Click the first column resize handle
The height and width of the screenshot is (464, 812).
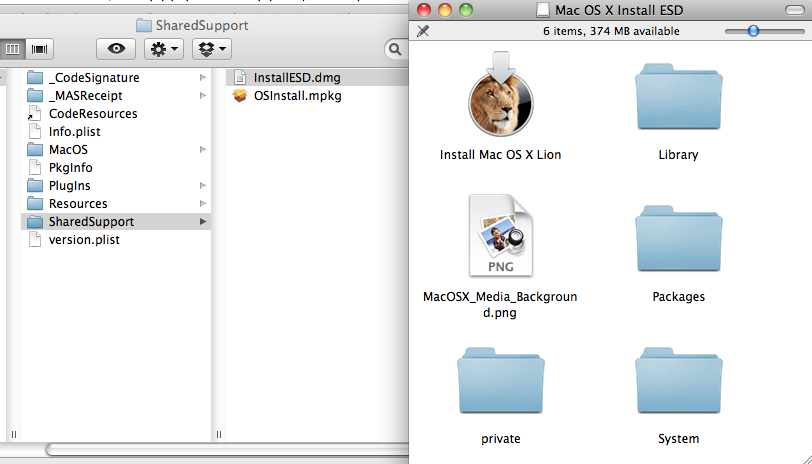point(13,434)
